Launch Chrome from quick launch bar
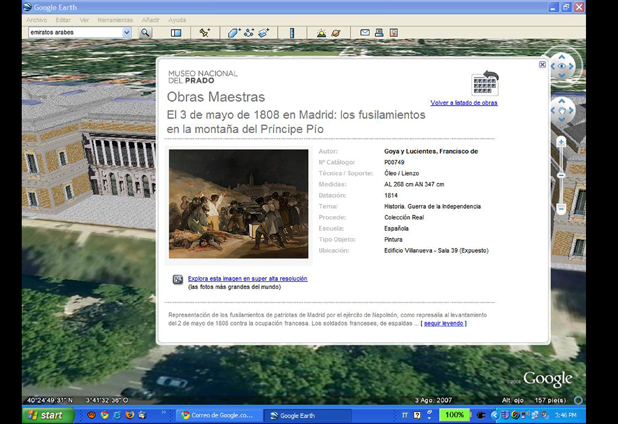This screenshot has height=424, width=618. (104, 415)
